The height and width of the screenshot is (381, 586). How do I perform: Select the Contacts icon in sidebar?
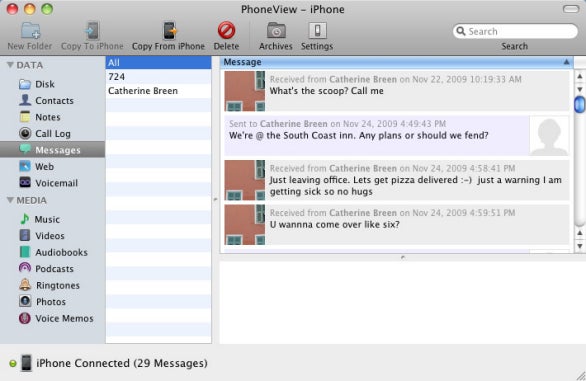(x=25, y=100)
